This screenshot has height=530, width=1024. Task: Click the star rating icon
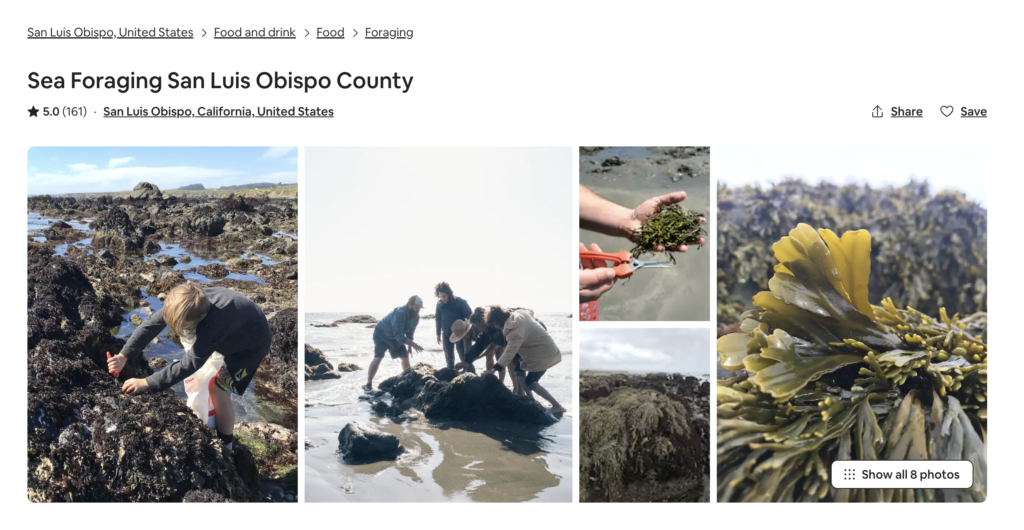(33, 112)
